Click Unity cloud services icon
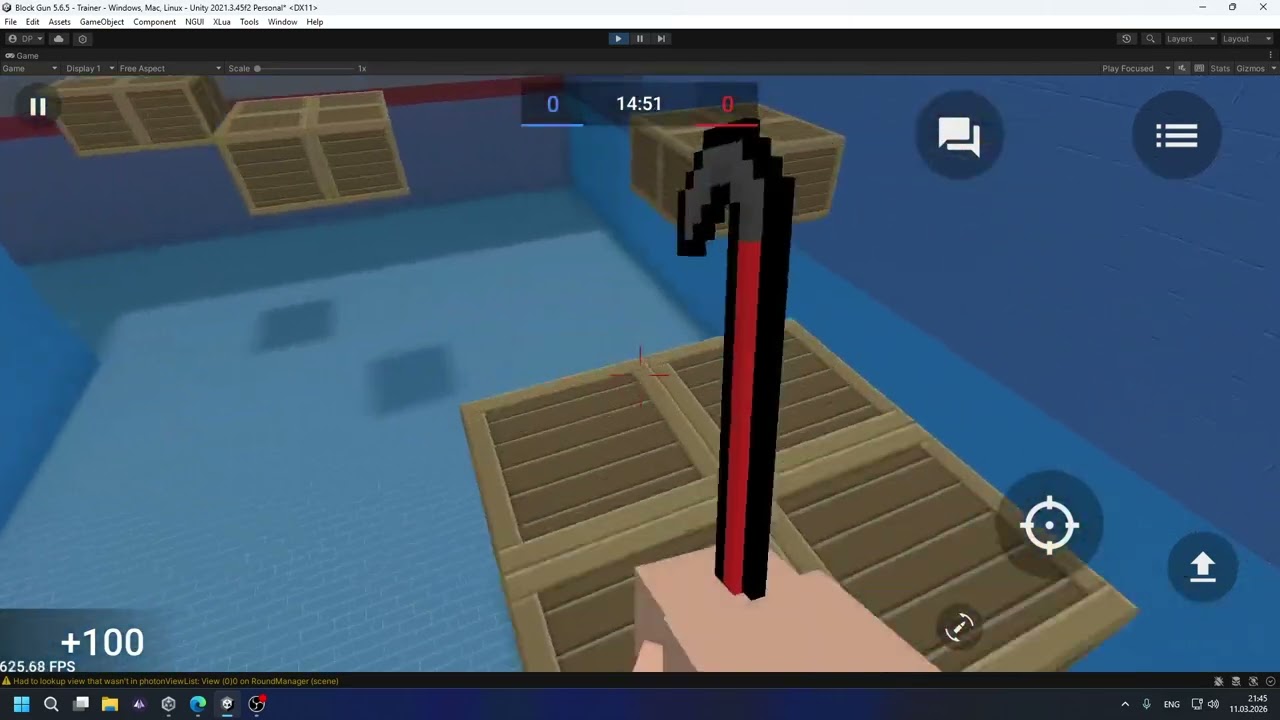1280x720 pixels. (x=59, y=39)
